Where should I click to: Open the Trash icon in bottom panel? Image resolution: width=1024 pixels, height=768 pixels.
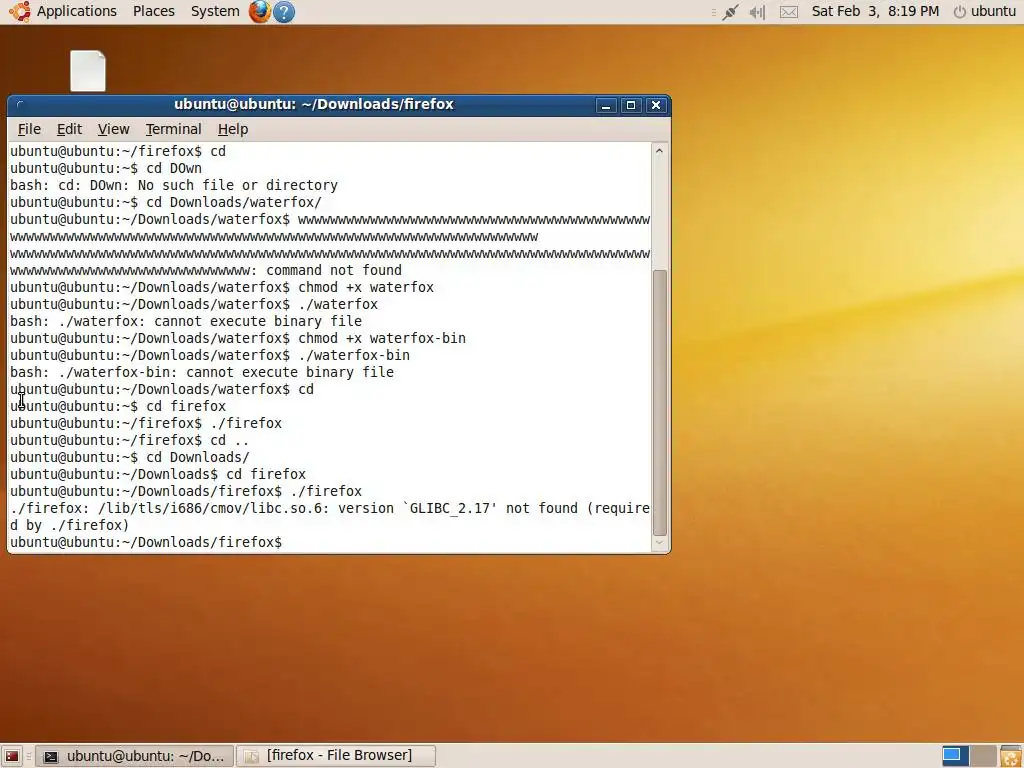point(1010,756)
